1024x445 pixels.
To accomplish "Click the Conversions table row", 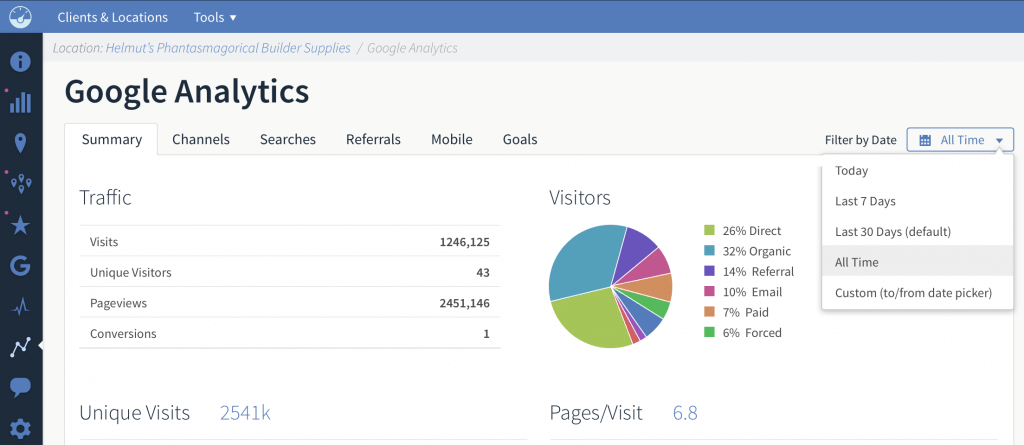I will pyautogui.click(x=290, y=333).
